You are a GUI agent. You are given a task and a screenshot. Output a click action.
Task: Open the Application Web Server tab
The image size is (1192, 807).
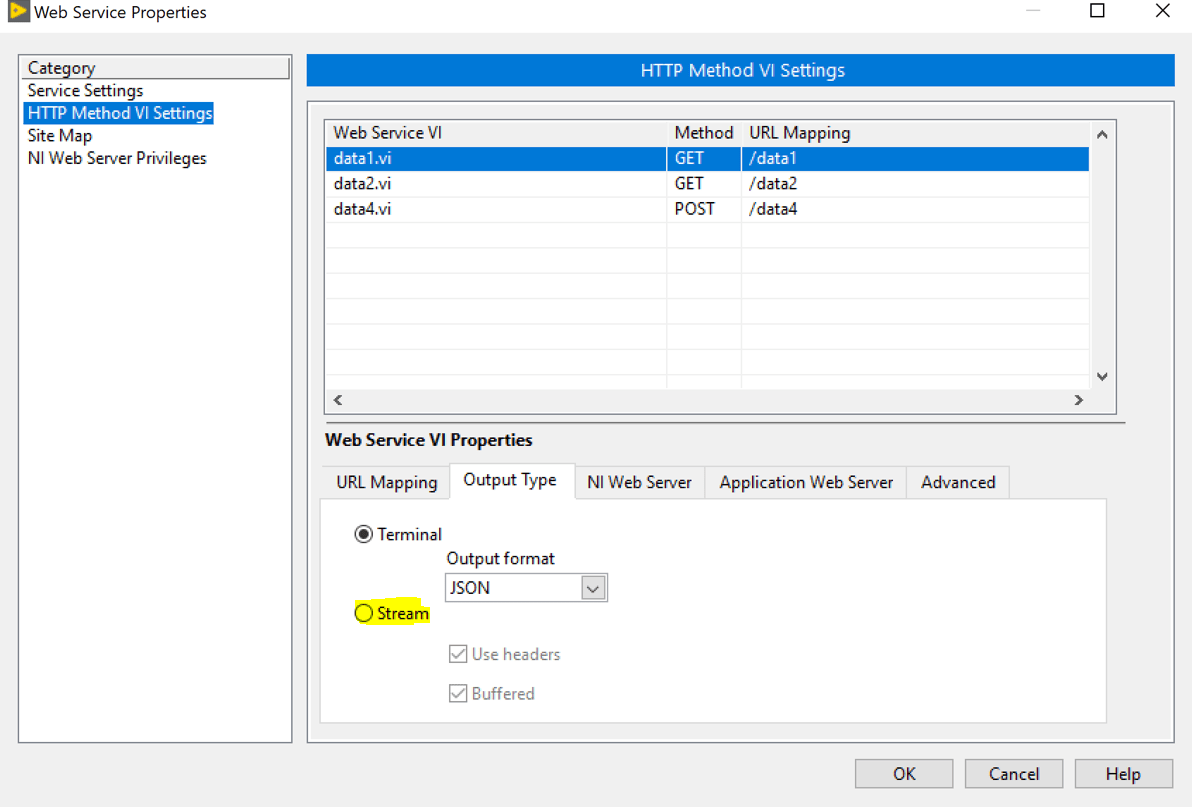coord(805,481)
